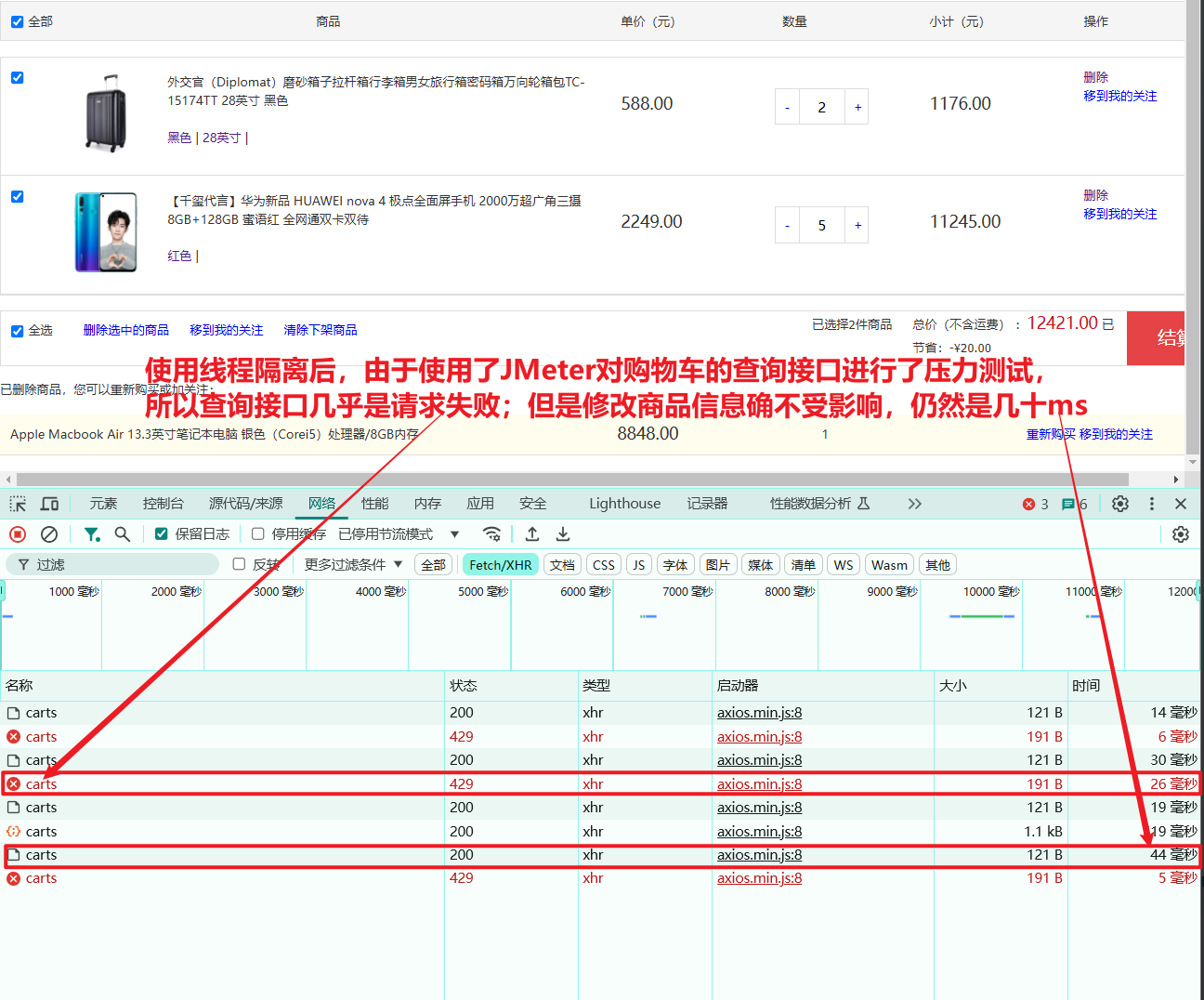The width and height of the screenshot is (1204, 1000).
Task: Enable the Disable cache (停用缓存) checkbox
Action: (258, 534)
